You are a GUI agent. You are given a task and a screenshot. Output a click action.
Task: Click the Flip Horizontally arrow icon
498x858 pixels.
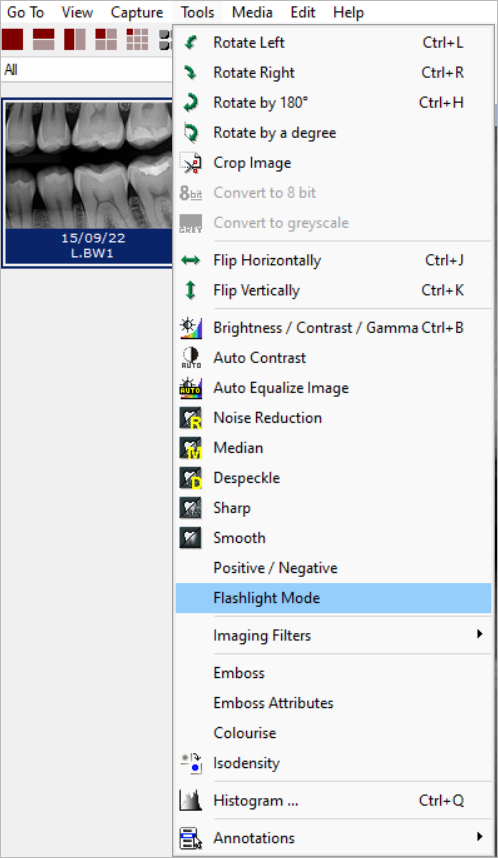pyautogui.click(x=190, y=260)
